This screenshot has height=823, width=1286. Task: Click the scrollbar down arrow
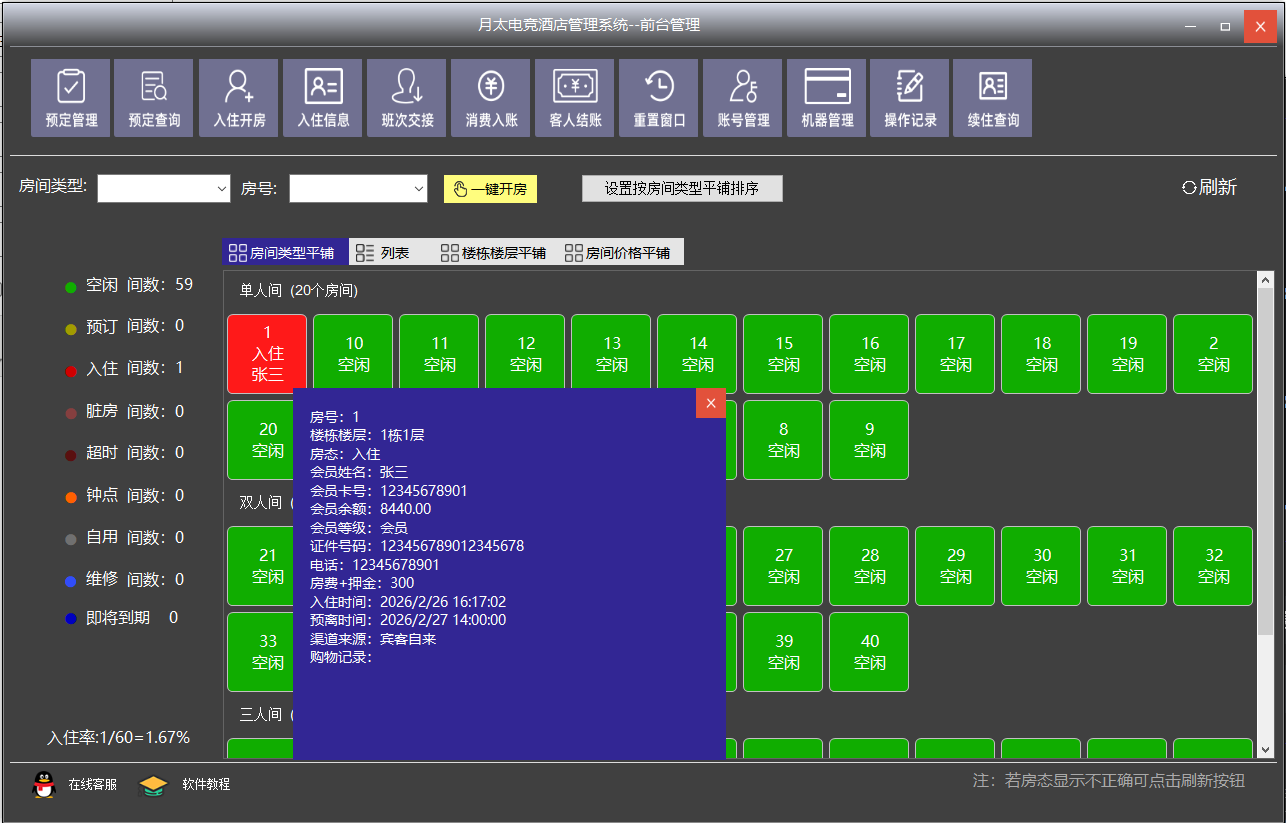[x=1265, y=749]
